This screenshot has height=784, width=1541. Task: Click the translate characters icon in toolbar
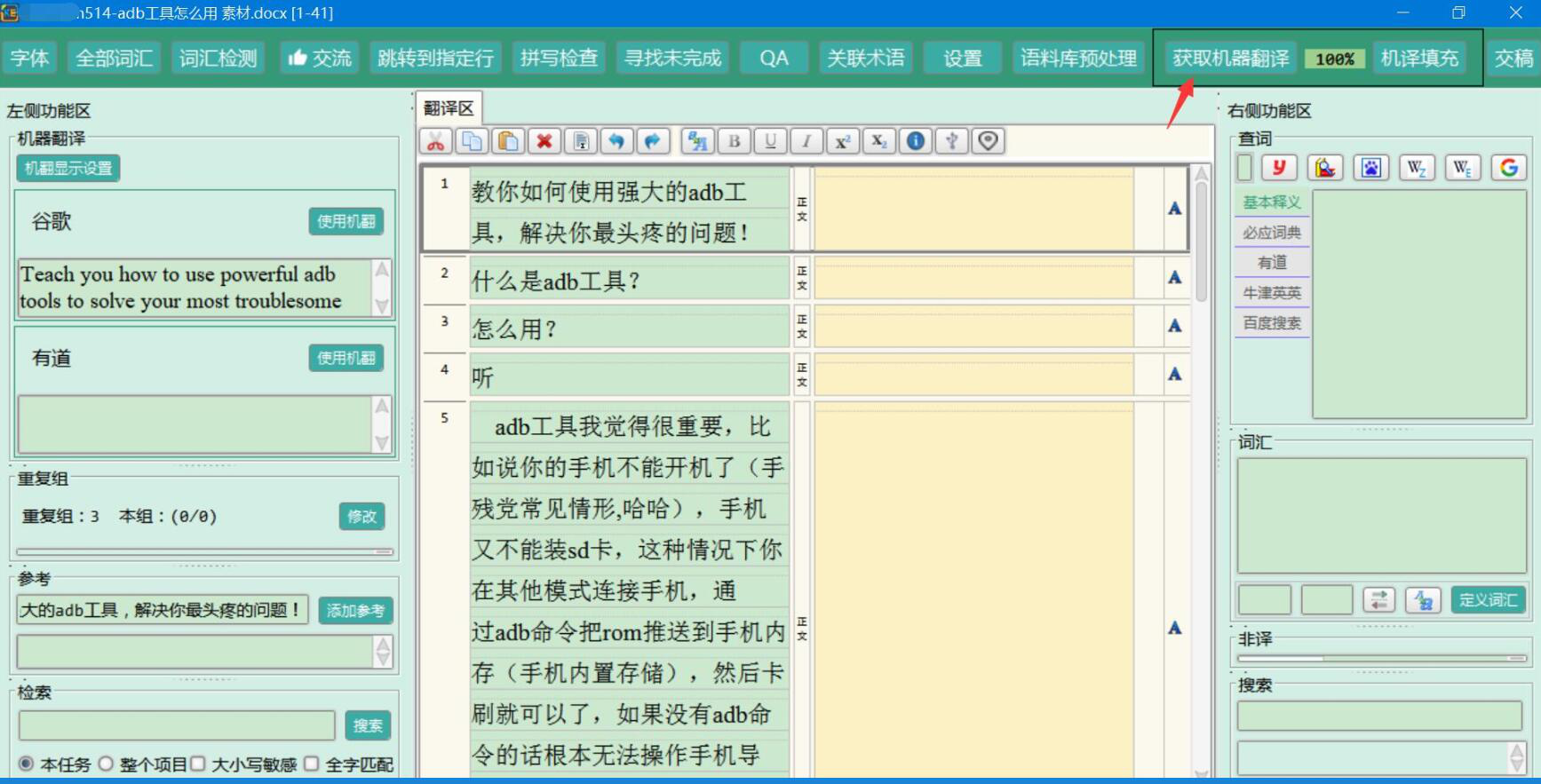(x=698, y=141)
